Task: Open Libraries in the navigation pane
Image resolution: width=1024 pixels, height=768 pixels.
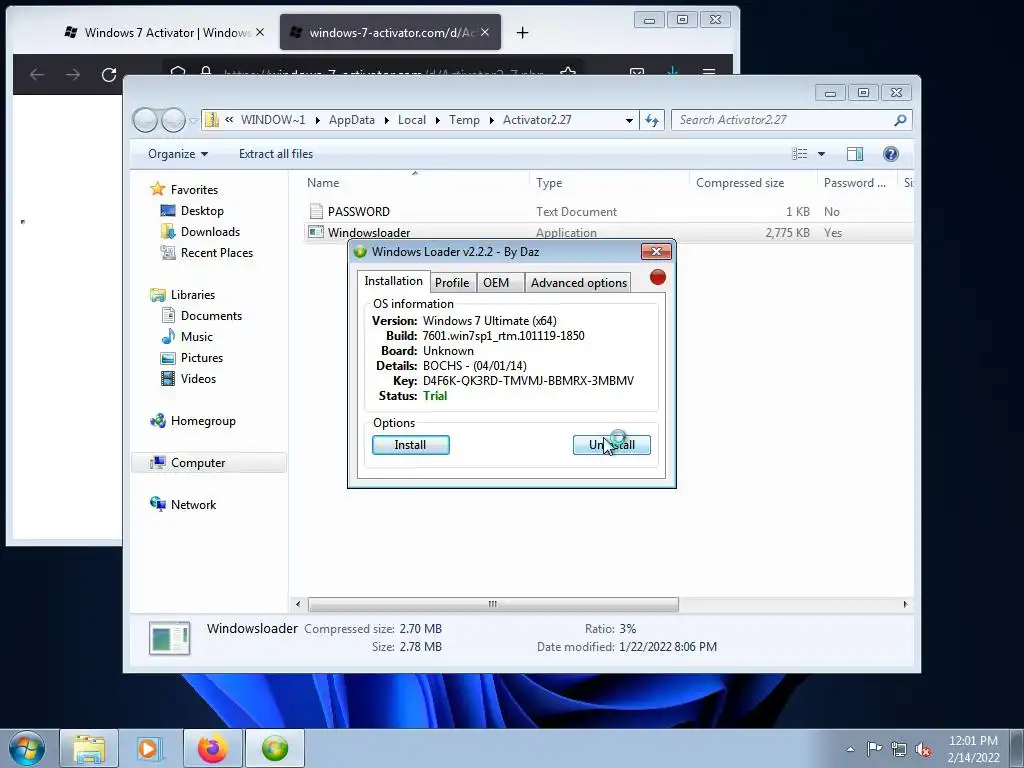Action: [x=193, y=295]
